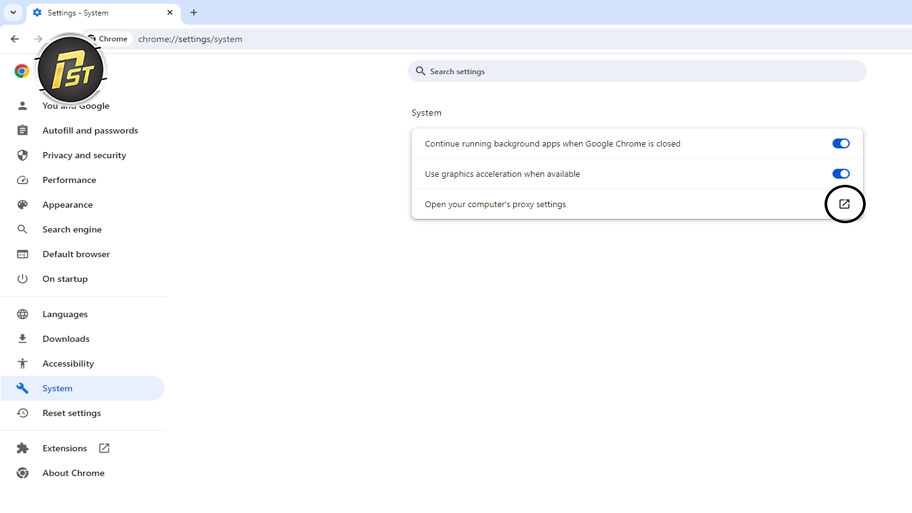Click the puzzle piece Extensions icon
Image resolution: width=912 pixels, height=513 pixels.
22,448
